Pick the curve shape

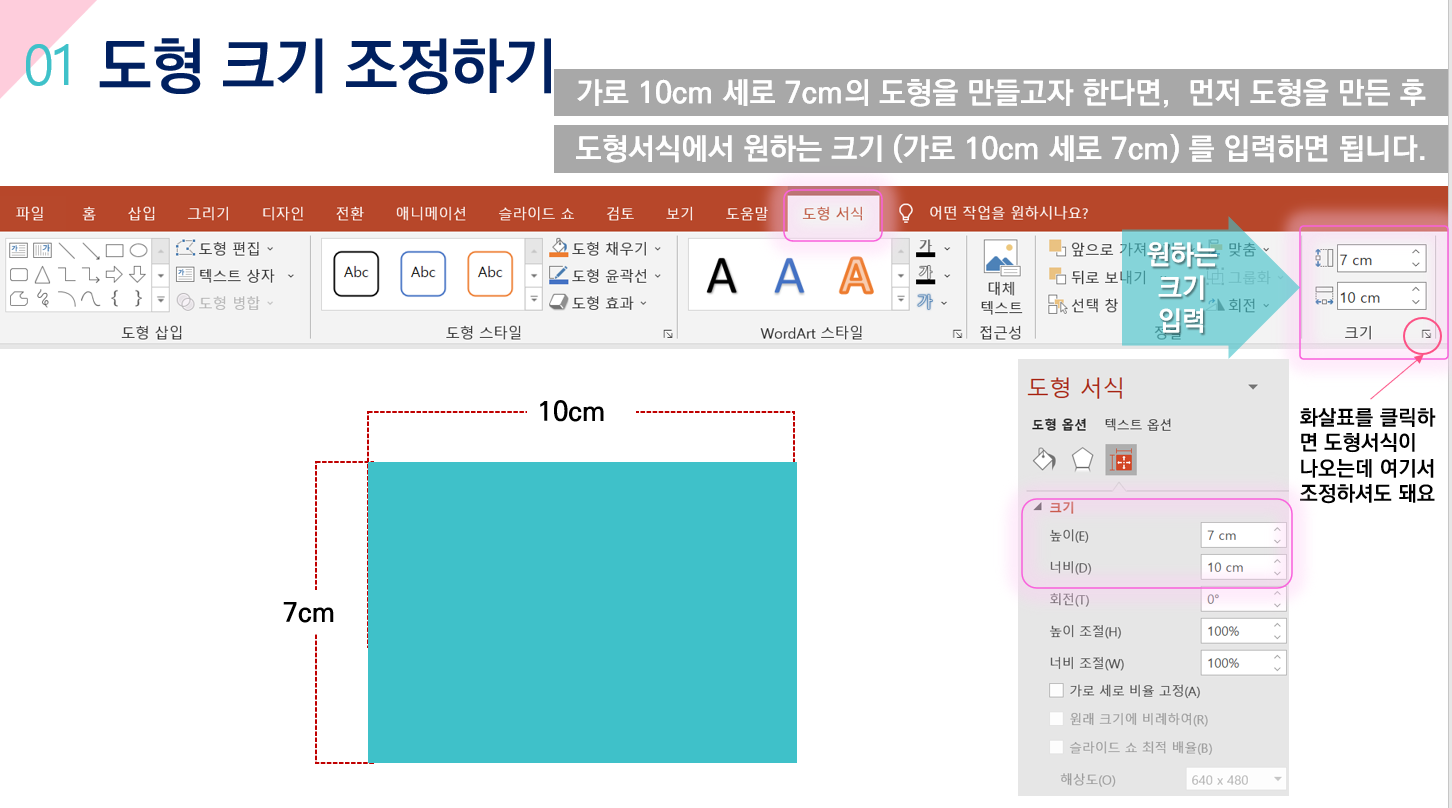point(90,298)
